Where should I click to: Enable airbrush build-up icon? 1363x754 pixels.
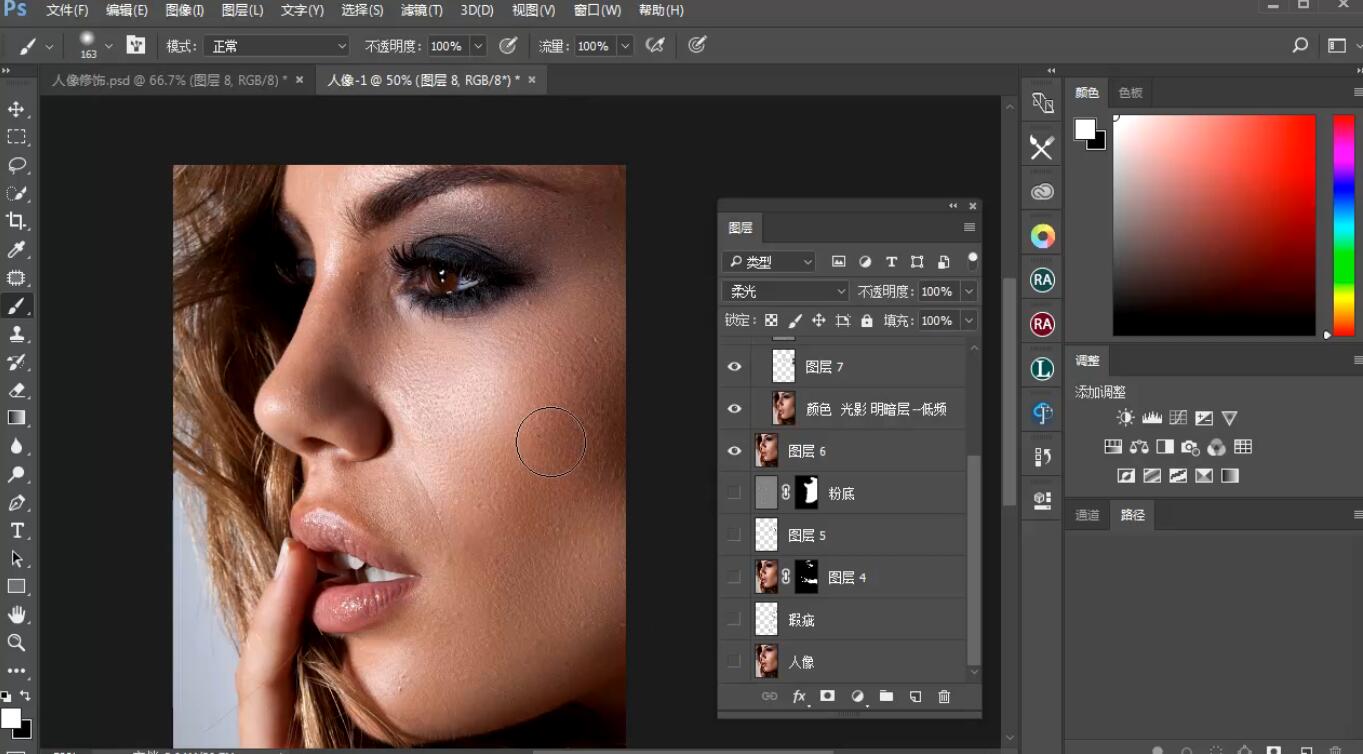tap(655, 45)
